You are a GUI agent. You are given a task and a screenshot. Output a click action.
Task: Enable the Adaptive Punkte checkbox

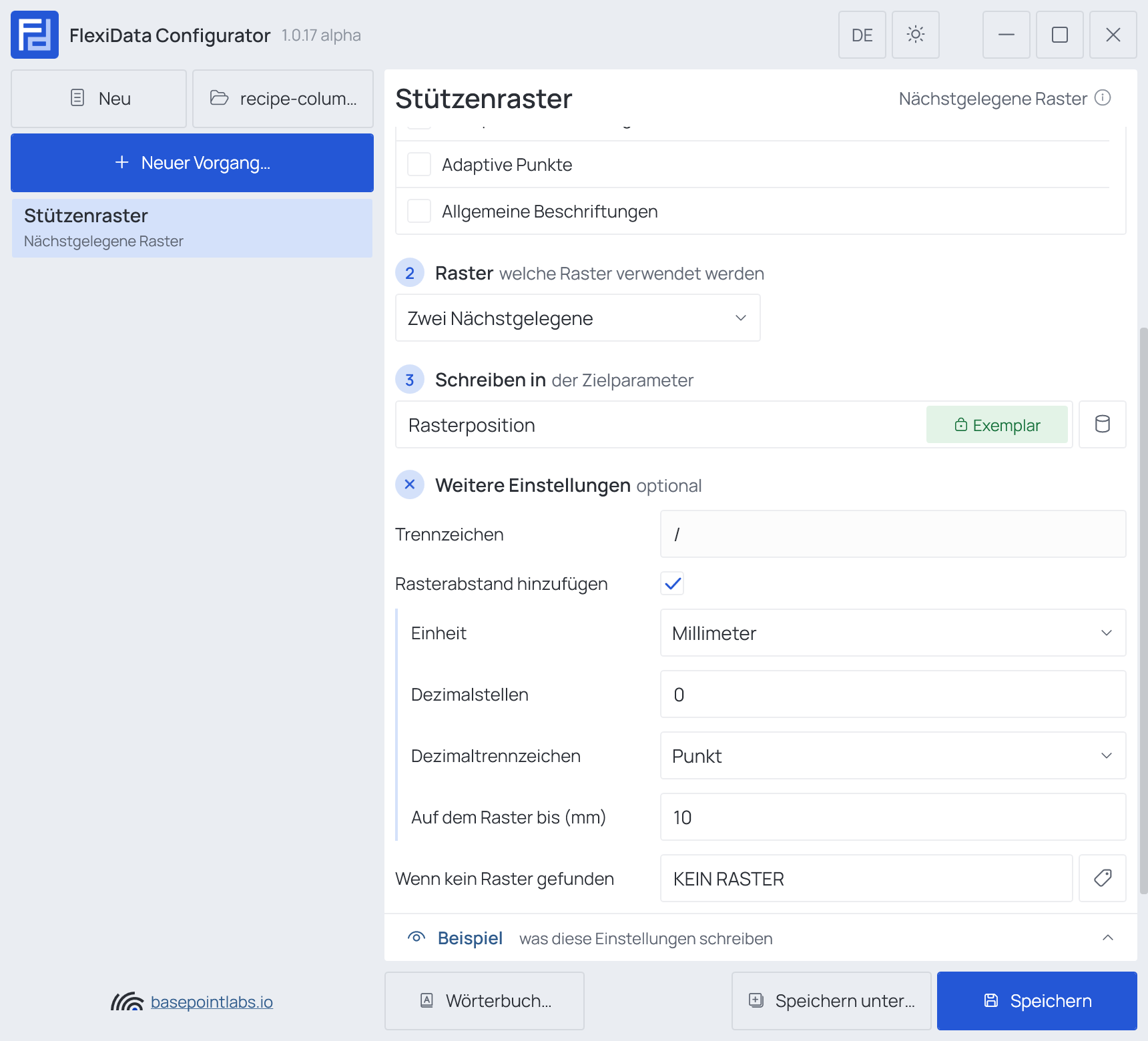[x=419, y=164]
